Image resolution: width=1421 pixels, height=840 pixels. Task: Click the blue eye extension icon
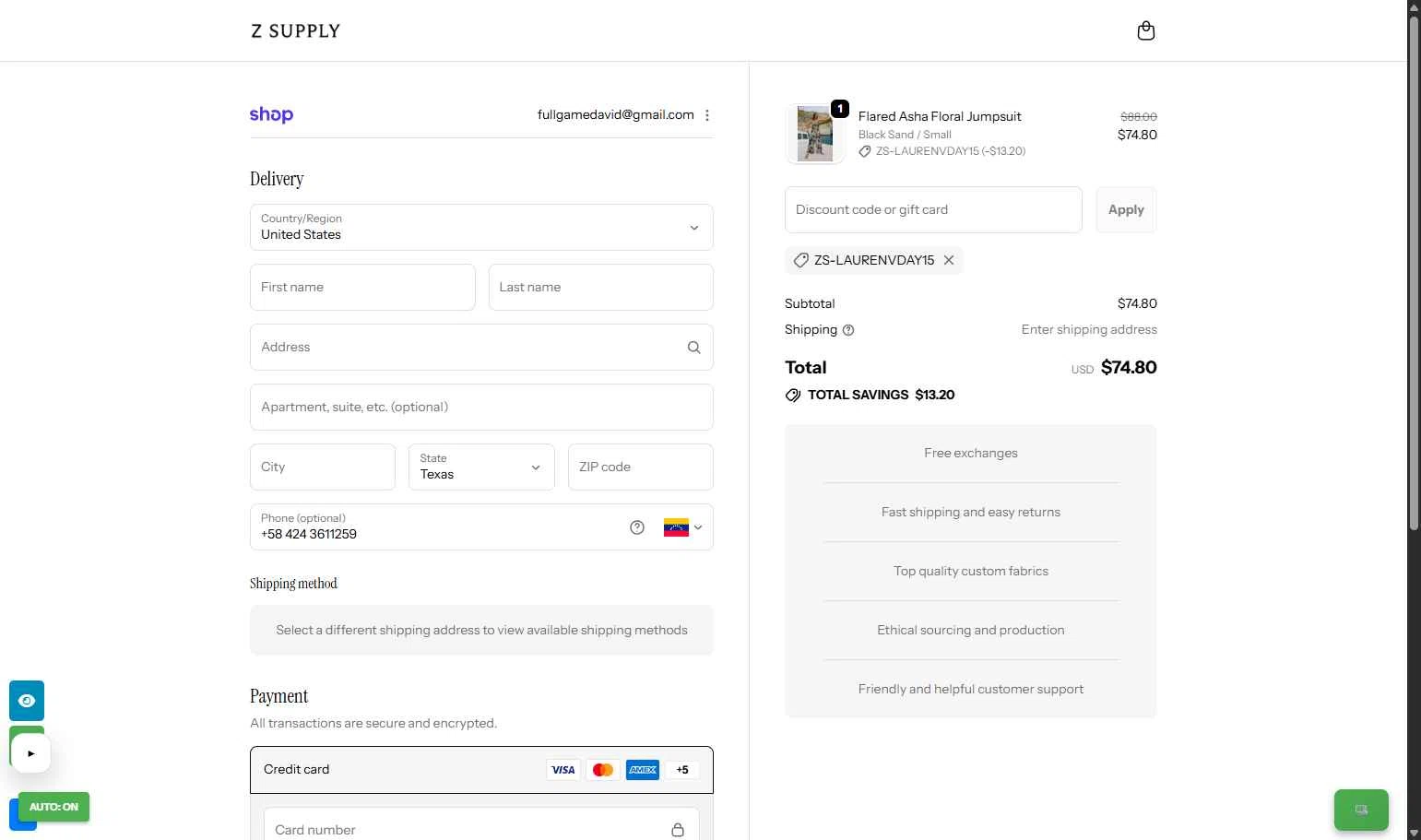(x=27, y=701)
